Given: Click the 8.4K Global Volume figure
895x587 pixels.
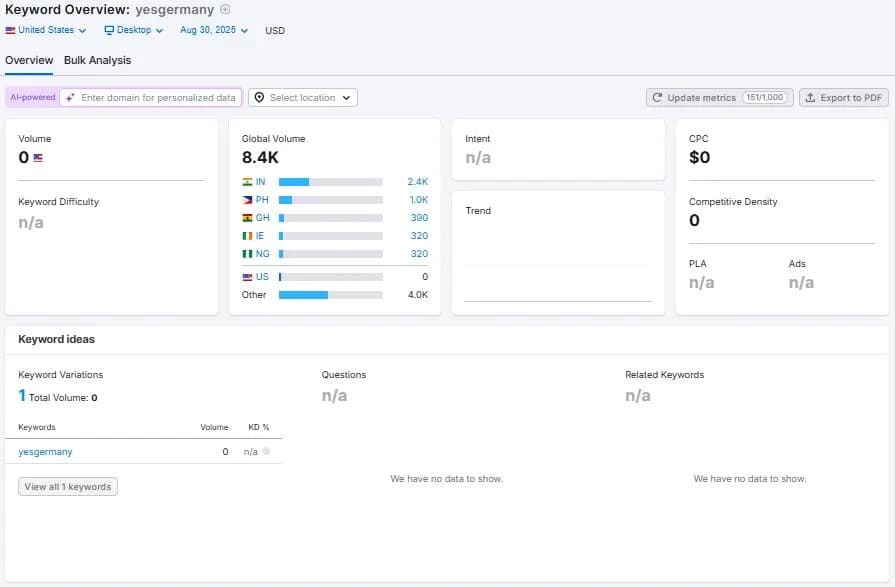Looking at the screenshot, I should click(x=260, y=158).
